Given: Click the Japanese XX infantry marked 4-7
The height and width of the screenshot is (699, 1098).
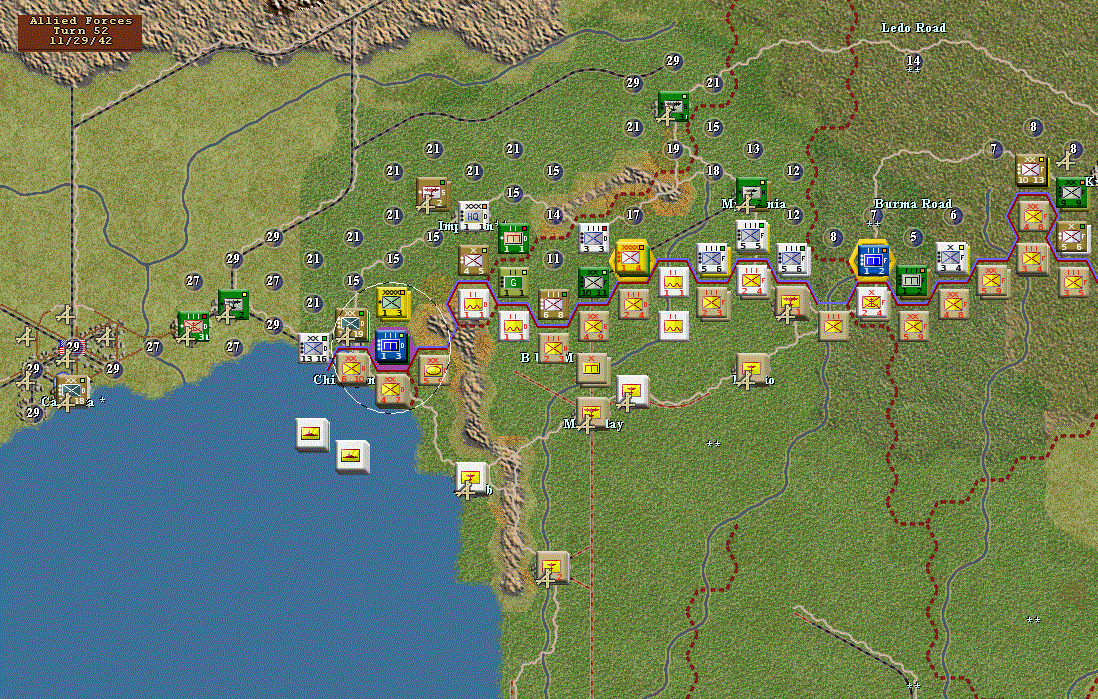Looking at the screenshot, I should pyautogui.click(x=391, y=390).
